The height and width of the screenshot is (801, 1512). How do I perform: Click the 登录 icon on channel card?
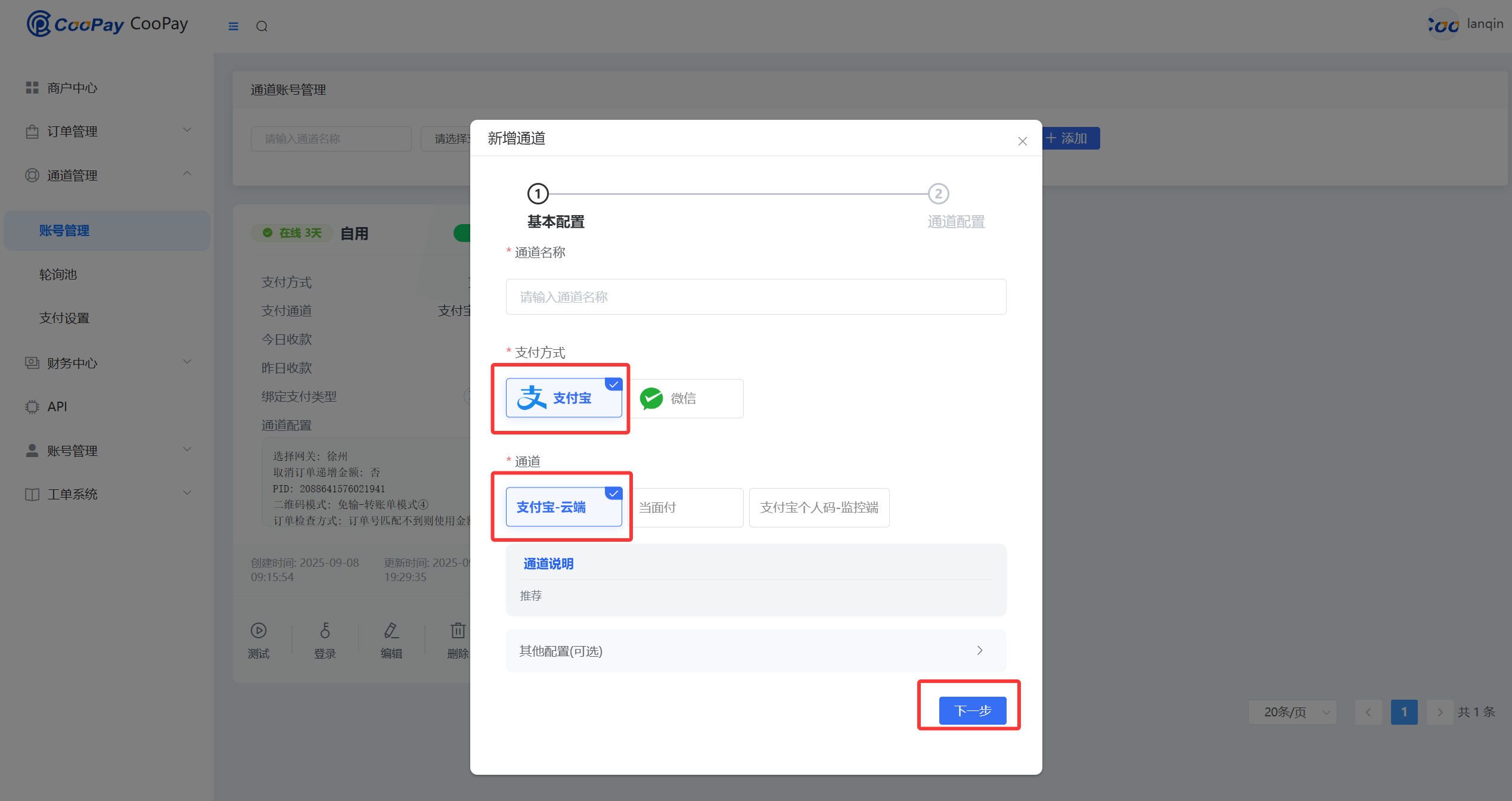pyautogui.click(x=325, y=631)
